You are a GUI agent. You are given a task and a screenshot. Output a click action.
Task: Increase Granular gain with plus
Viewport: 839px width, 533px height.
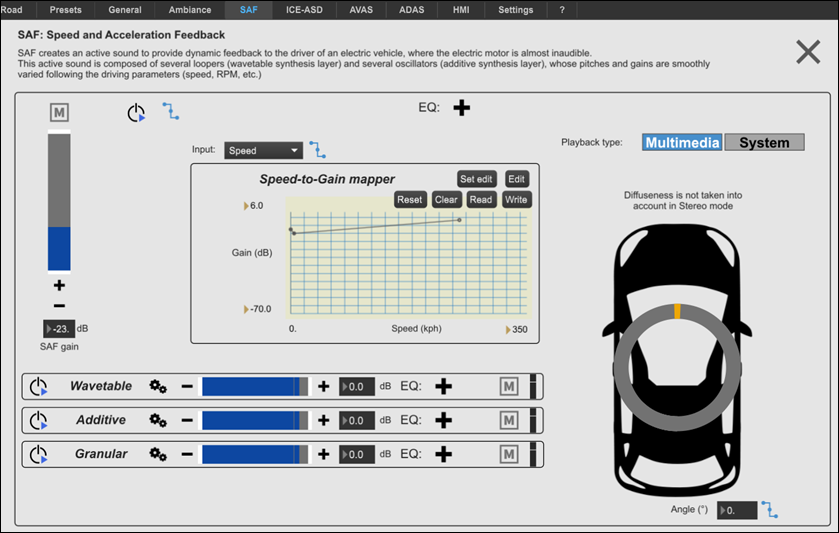click(324, 454)
